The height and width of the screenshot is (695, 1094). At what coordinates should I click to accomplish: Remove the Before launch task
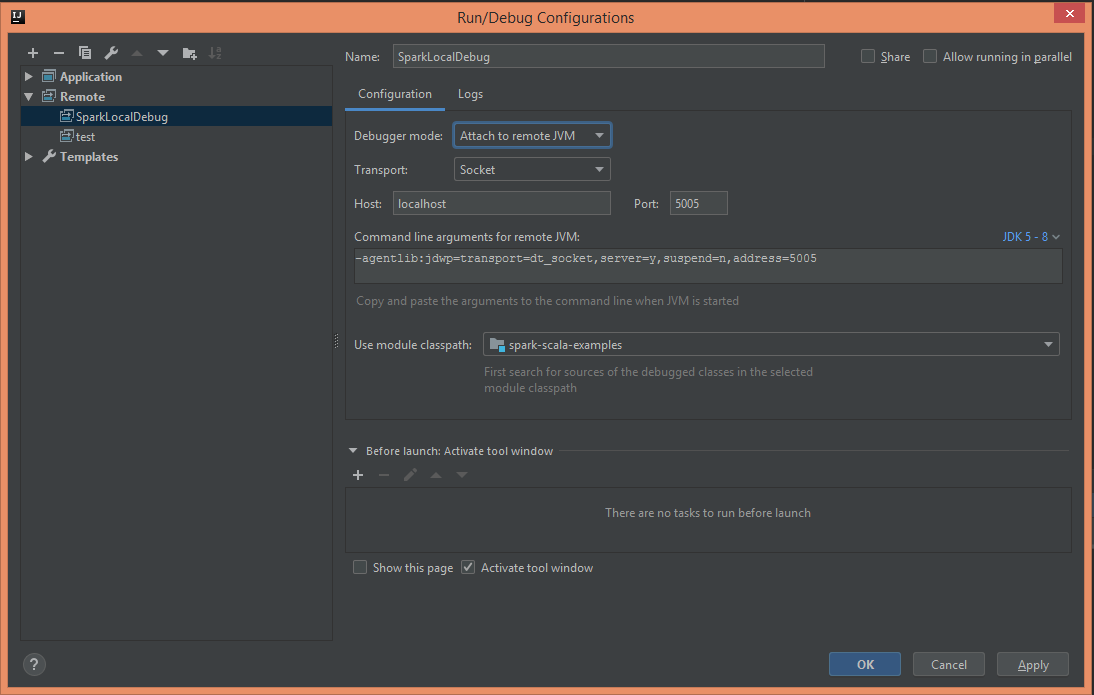click(x=384, y=475)
